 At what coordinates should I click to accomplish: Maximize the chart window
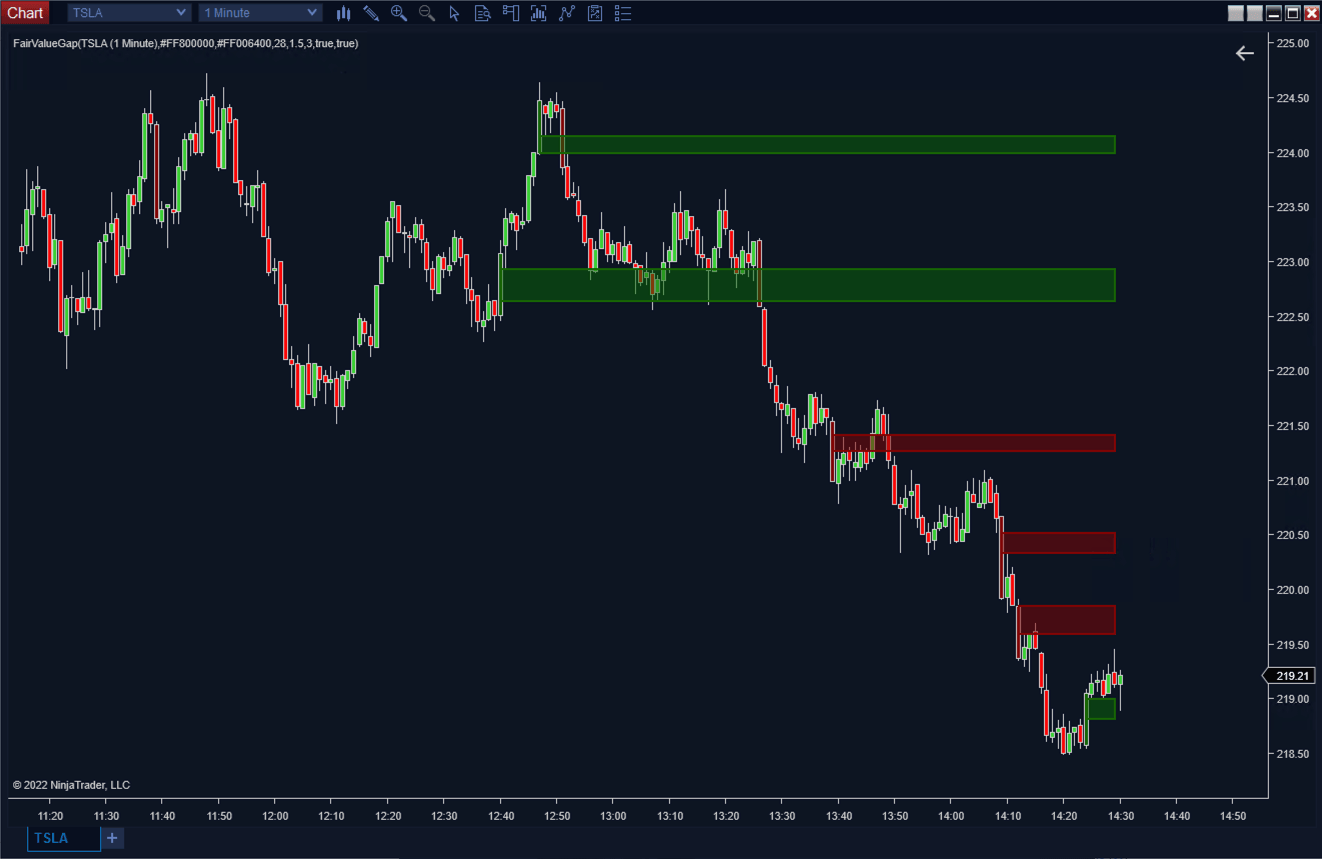click(1293, 13)
